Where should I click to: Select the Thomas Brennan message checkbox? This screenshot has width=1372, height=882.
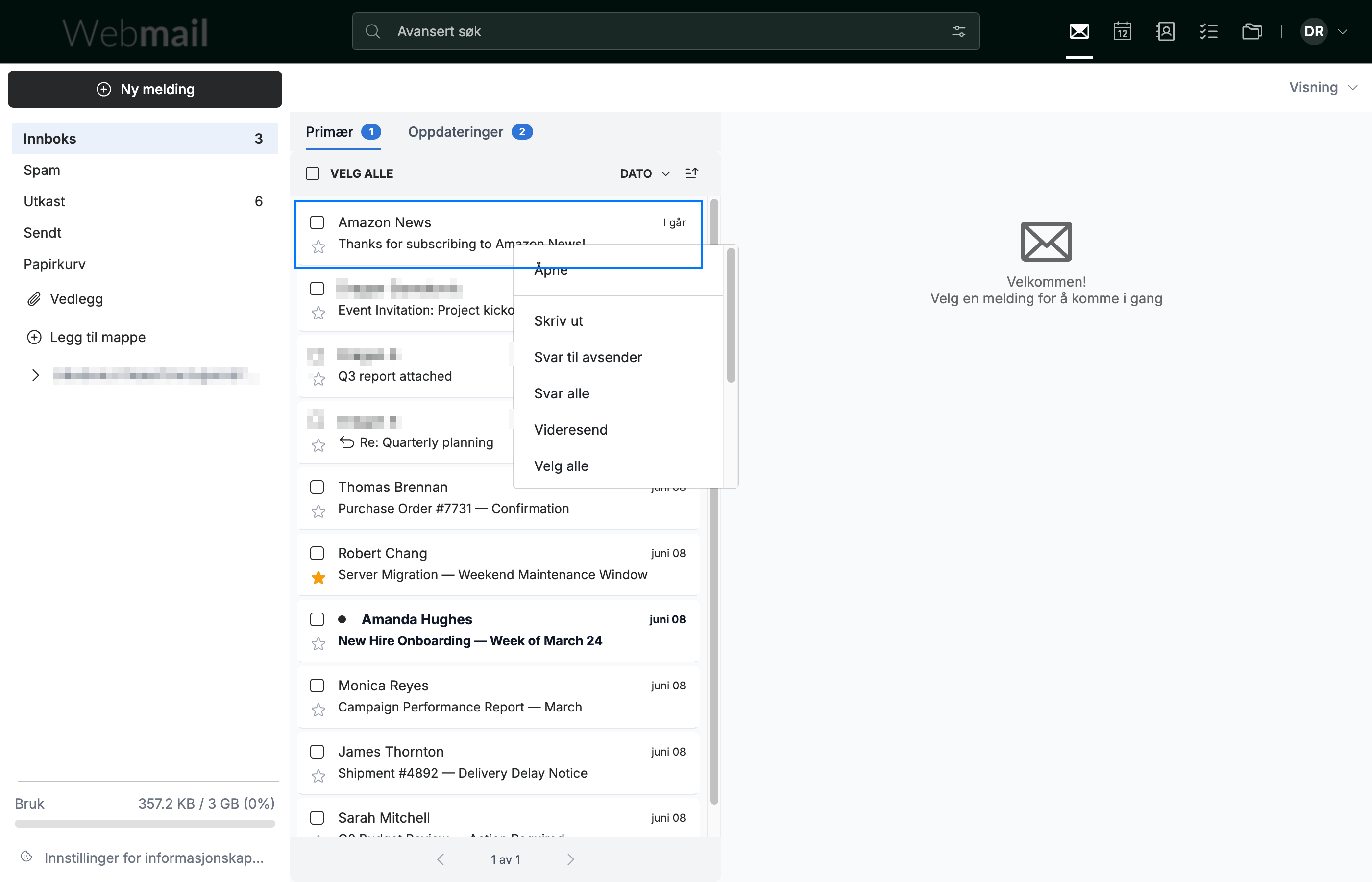tap(317, 487)
